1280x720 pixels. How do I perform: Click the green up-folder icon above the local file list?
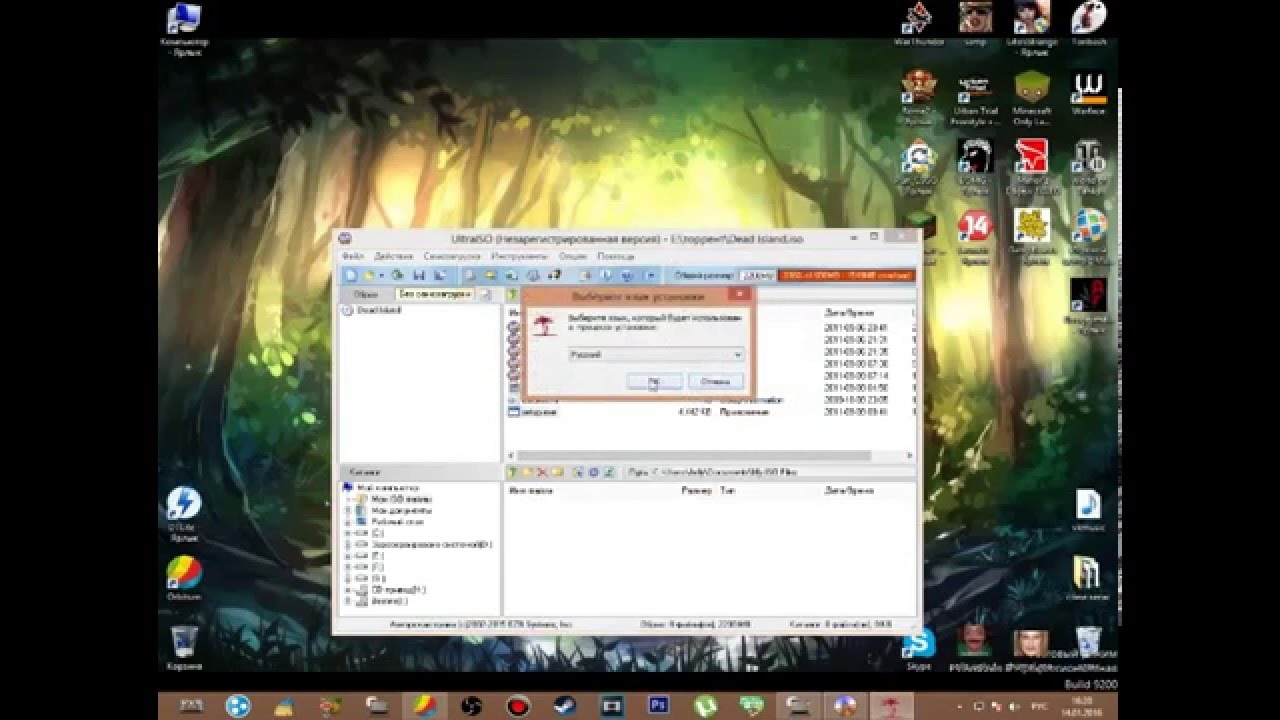pos(512,472)
